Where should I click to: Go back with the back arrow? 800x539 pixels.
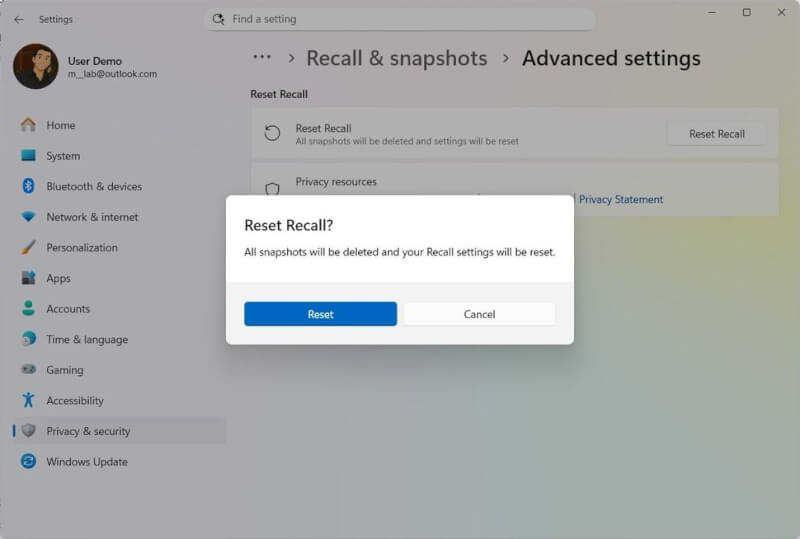19,19
